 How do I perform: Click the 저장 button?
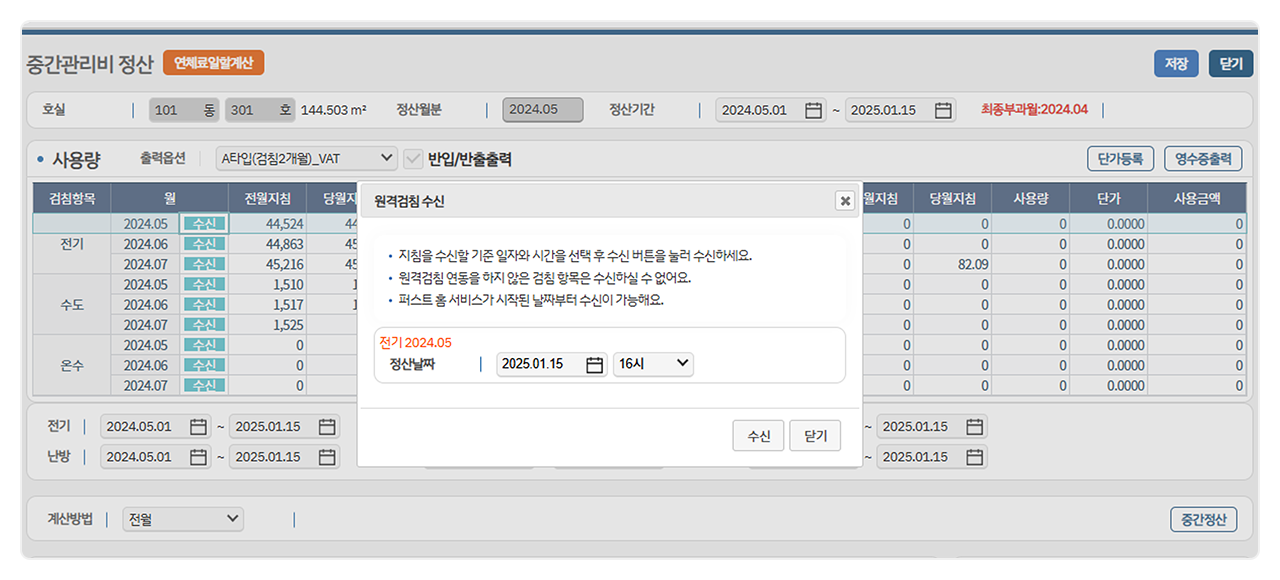point(1175,62)
